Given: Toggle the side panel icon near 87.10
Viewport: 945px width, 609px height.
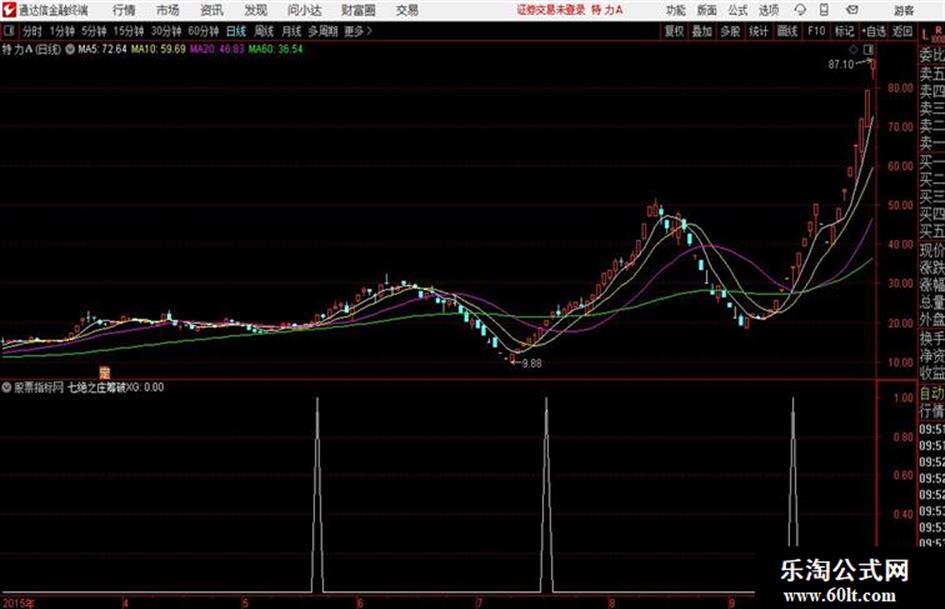Looking at the screenshot, I should (869, 49).
